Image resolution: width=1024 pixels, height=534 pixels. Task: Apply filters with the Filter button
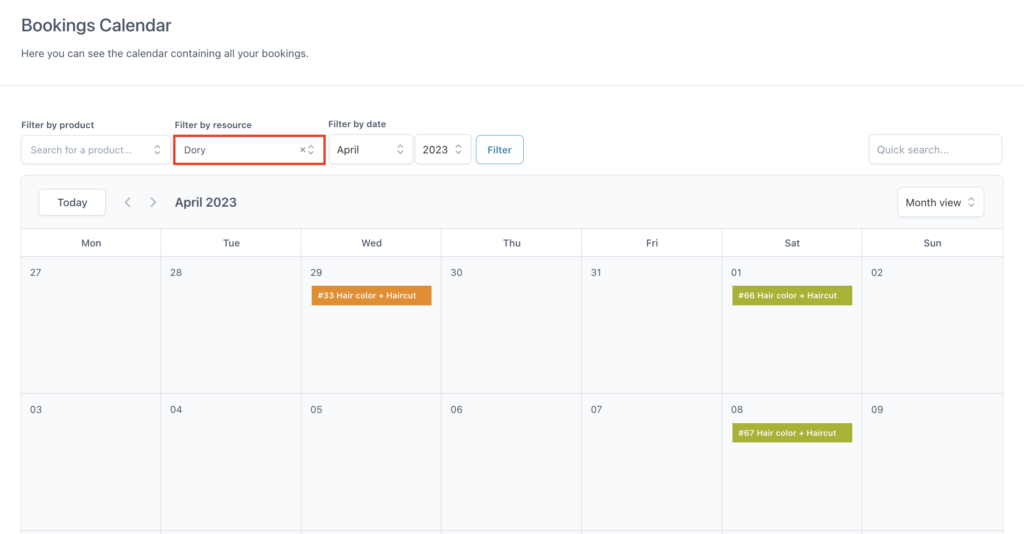[500, 149]
